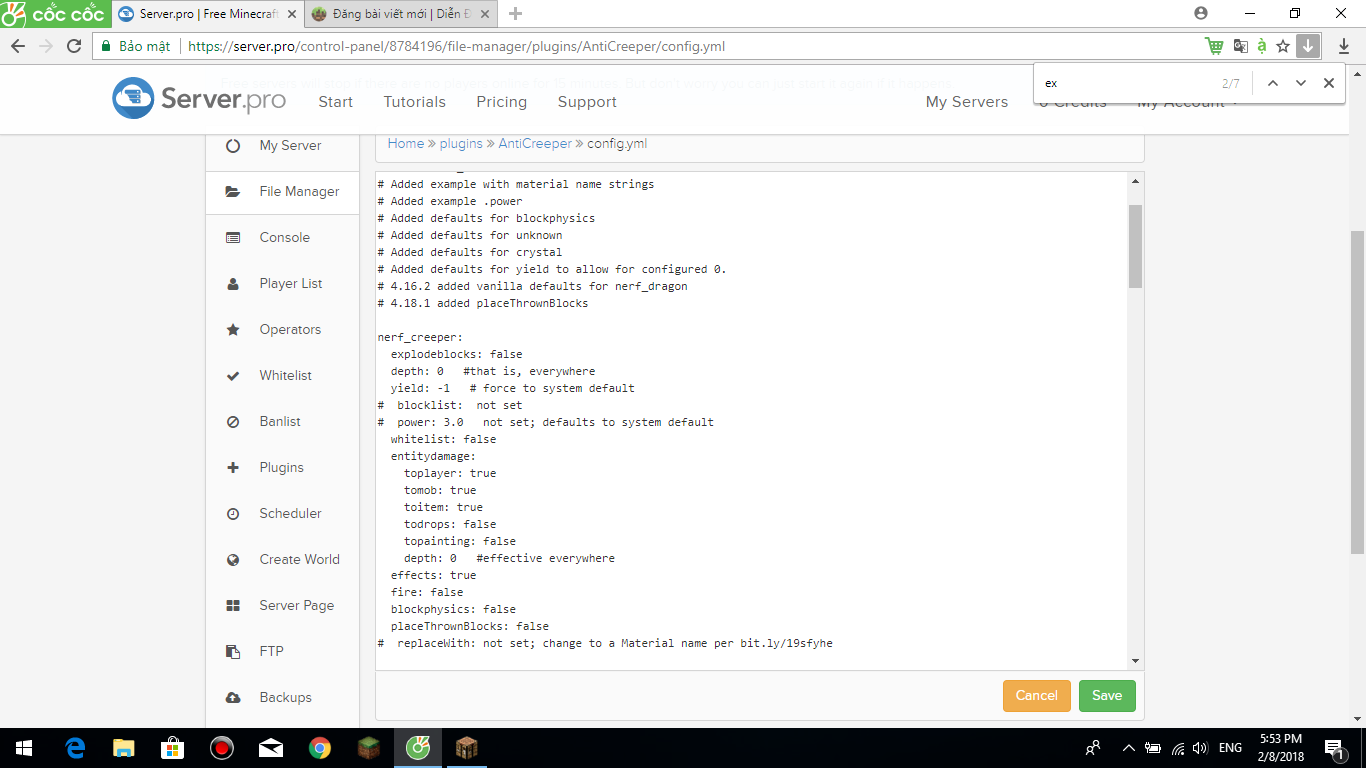Image resolution: width=1366 pixels, height=768 pixels.
Task: Click the editor scrollbar down arrow
Action: (1134, 661)
